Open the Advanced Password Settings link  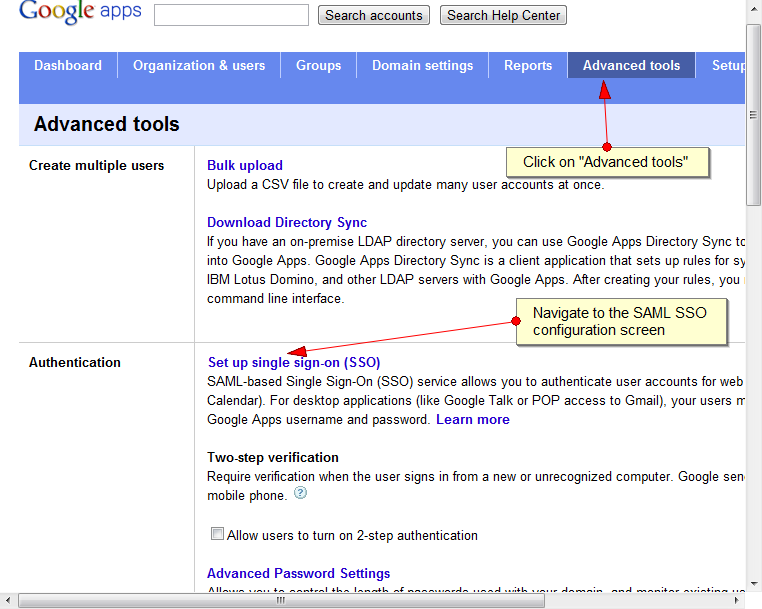click(298, 574)
